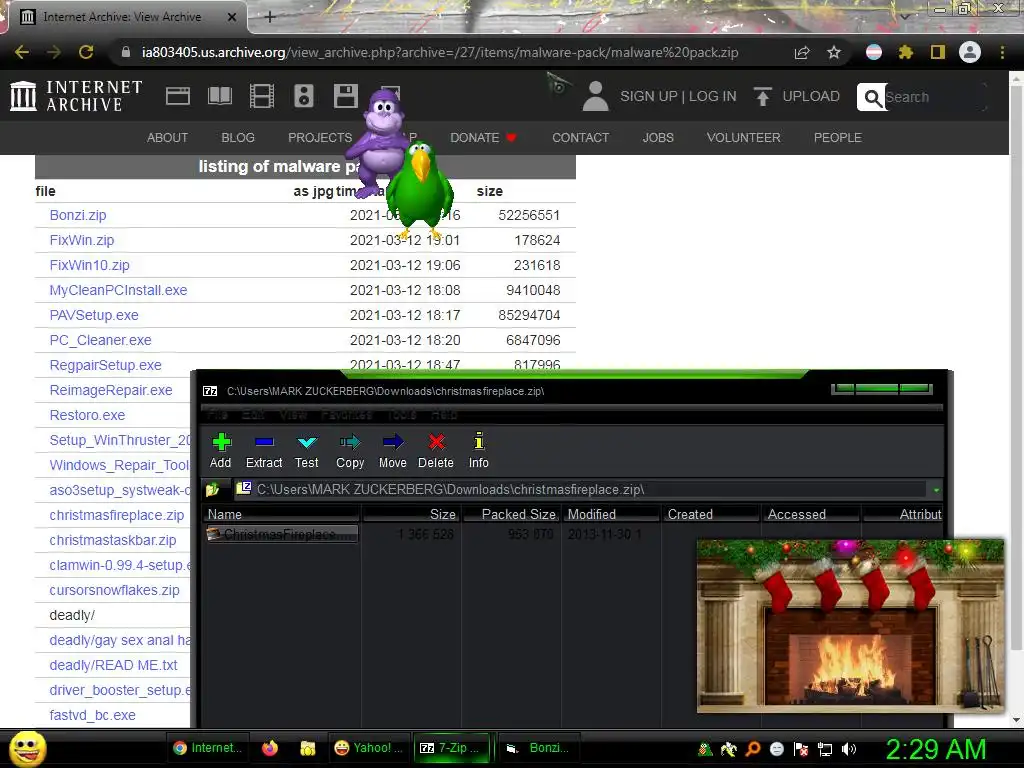Image resolution: width=1024 pixels, height=768 pixels.
Task: Open the christmastaskbar.zip link
Action: point(113,540)
